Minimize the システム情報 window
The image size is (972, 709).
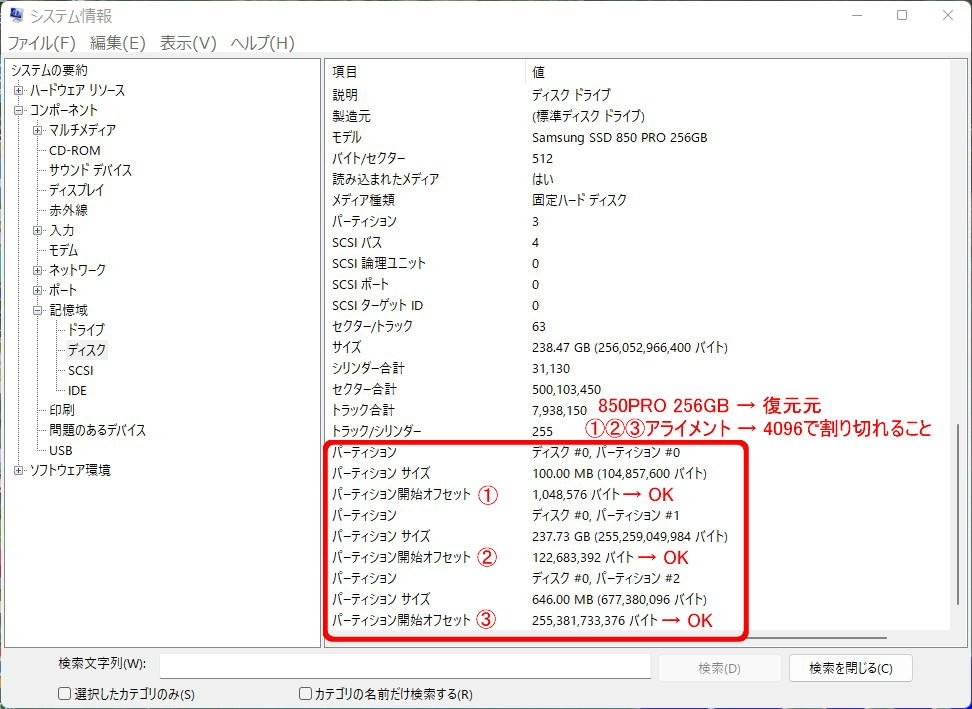(858, 15)
